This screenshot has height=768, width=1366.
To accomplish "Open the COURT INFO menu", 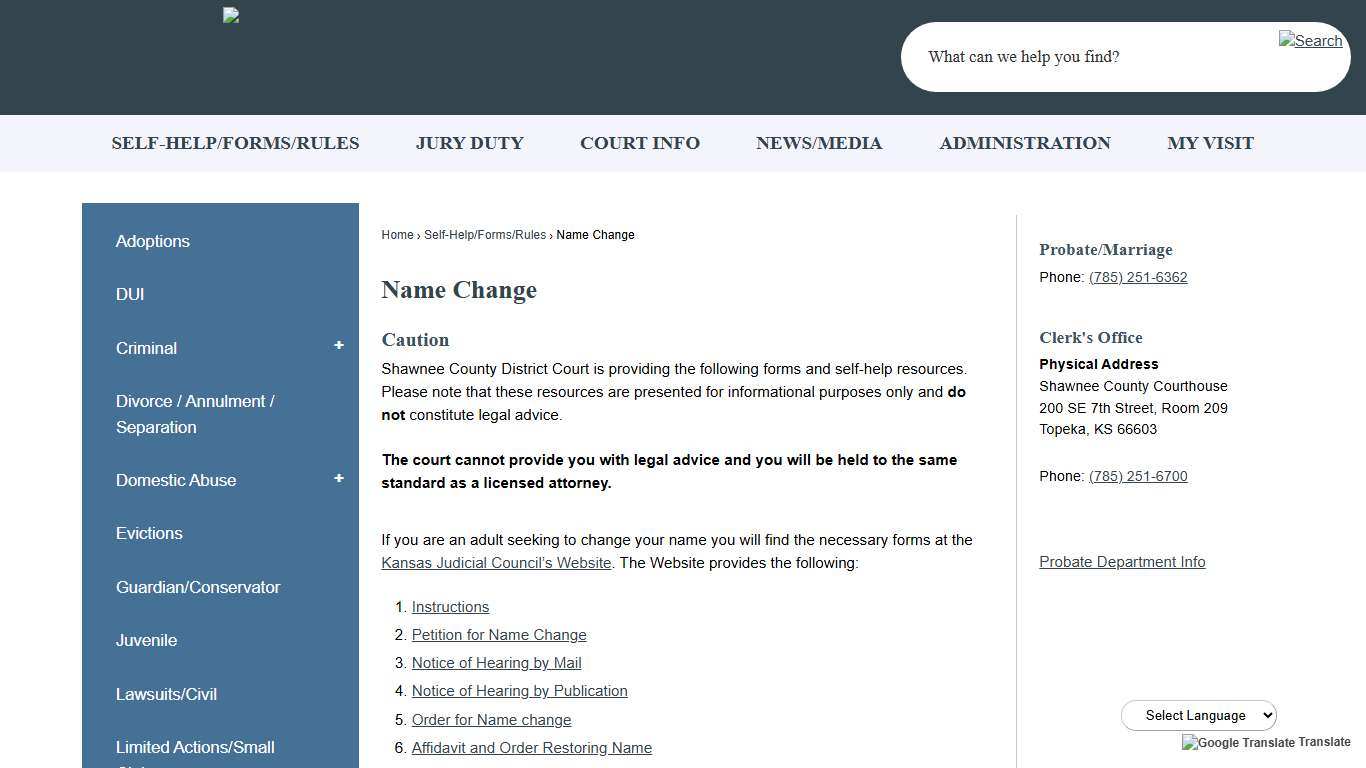I will [639, 143].
